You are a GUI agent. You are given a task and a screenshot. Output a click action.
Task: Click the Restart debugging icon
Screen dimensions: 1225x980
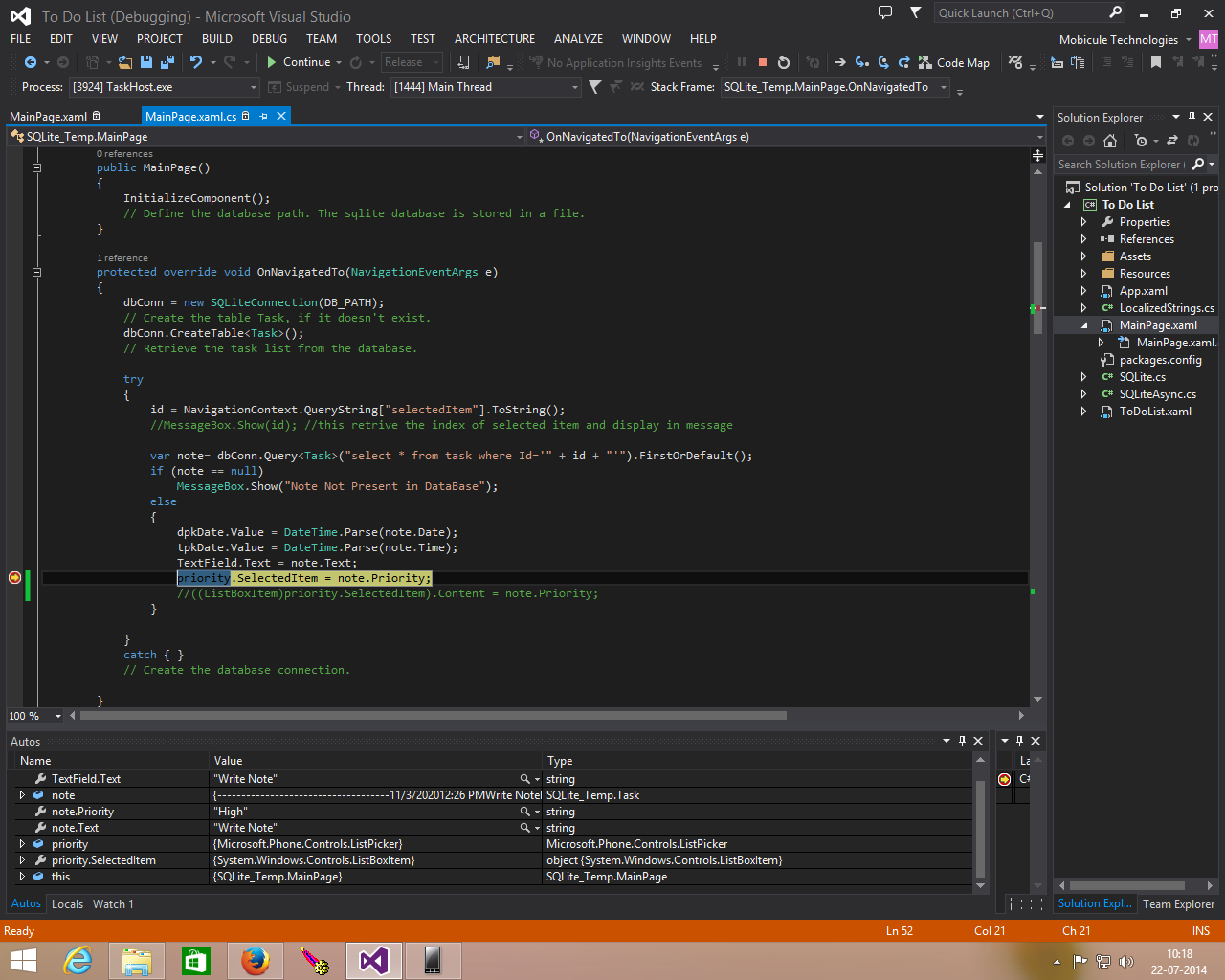pos(784,62)
